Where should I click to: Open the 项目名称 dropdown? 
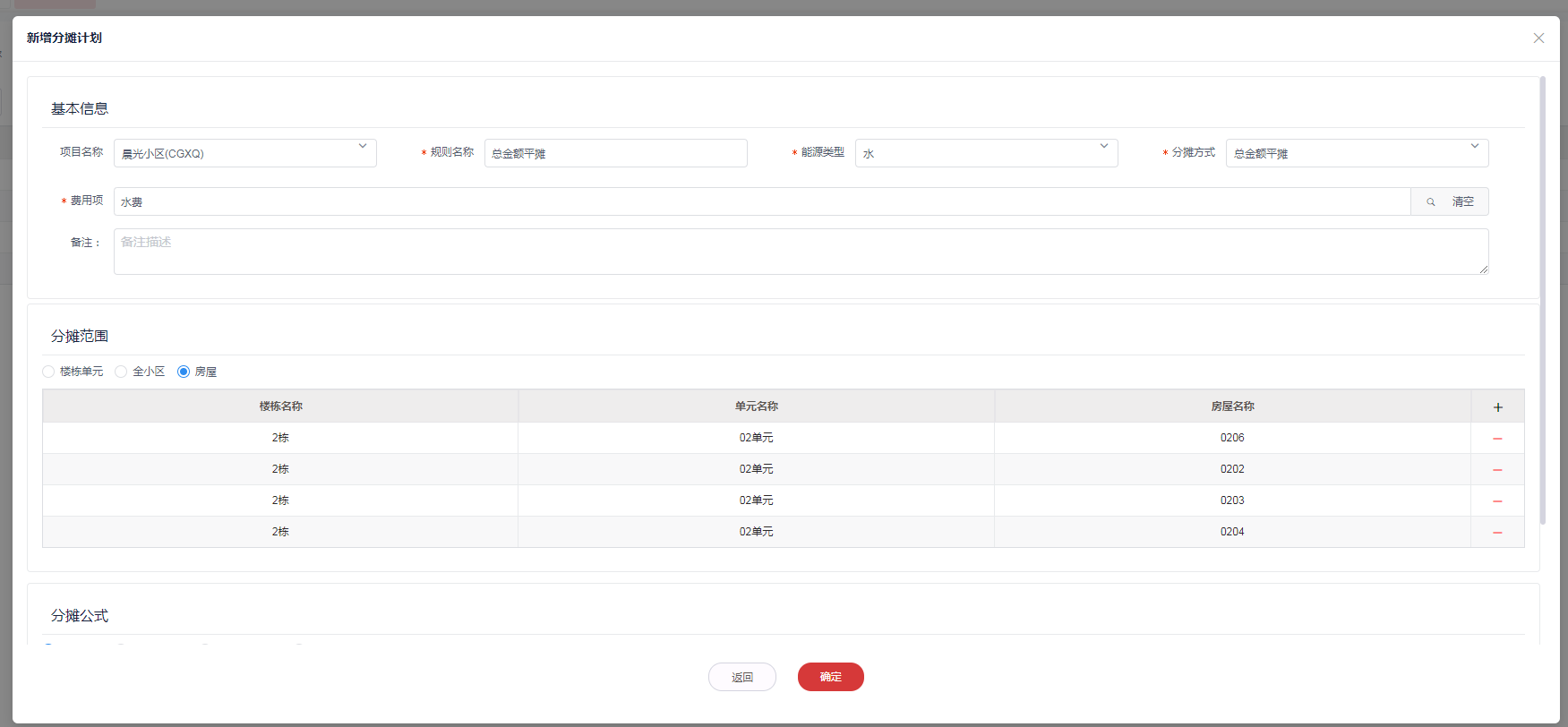[244, 153]
